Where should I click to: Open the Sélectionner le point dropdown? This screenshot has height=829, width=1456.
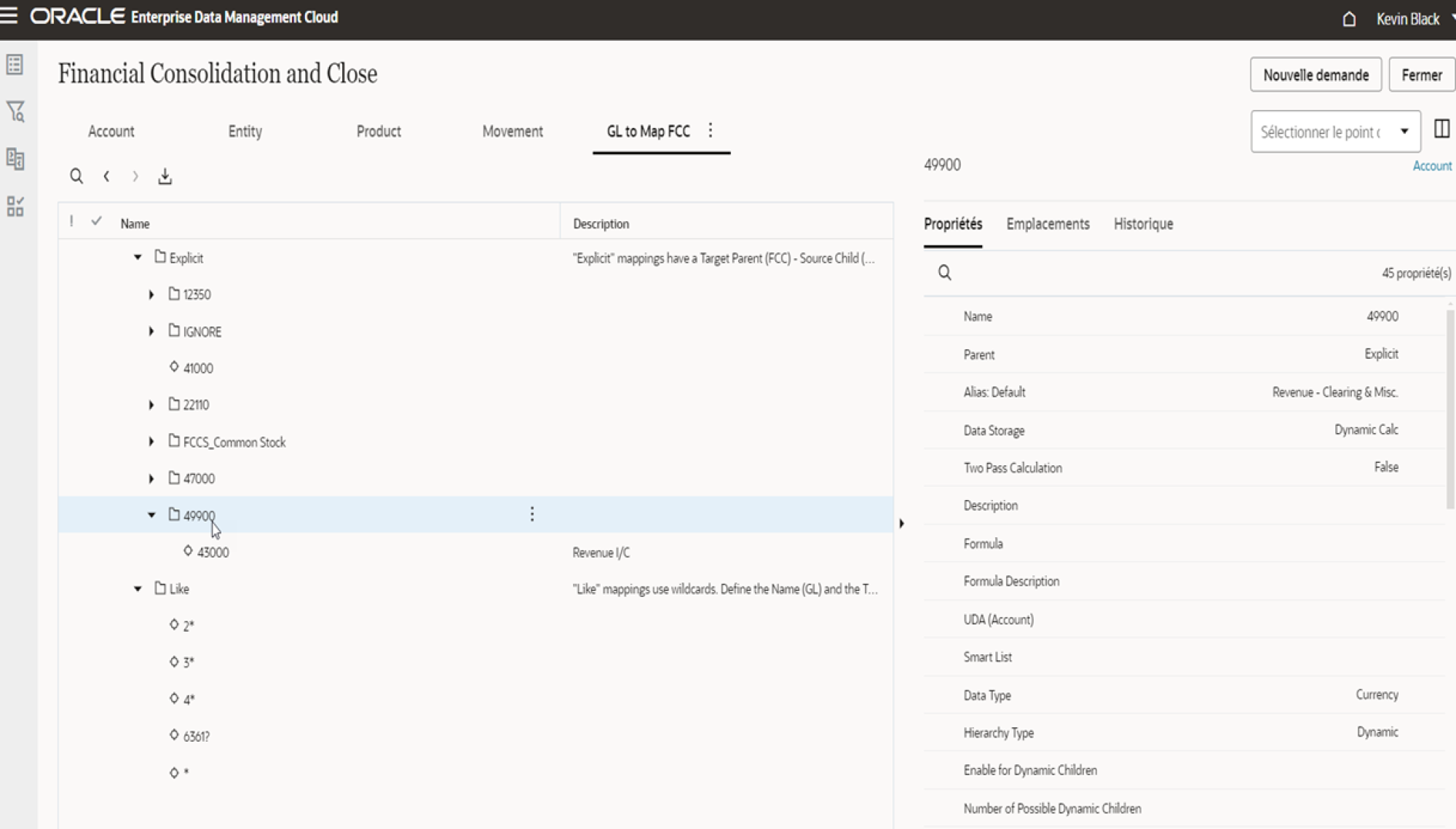[x=1335, y=132]
